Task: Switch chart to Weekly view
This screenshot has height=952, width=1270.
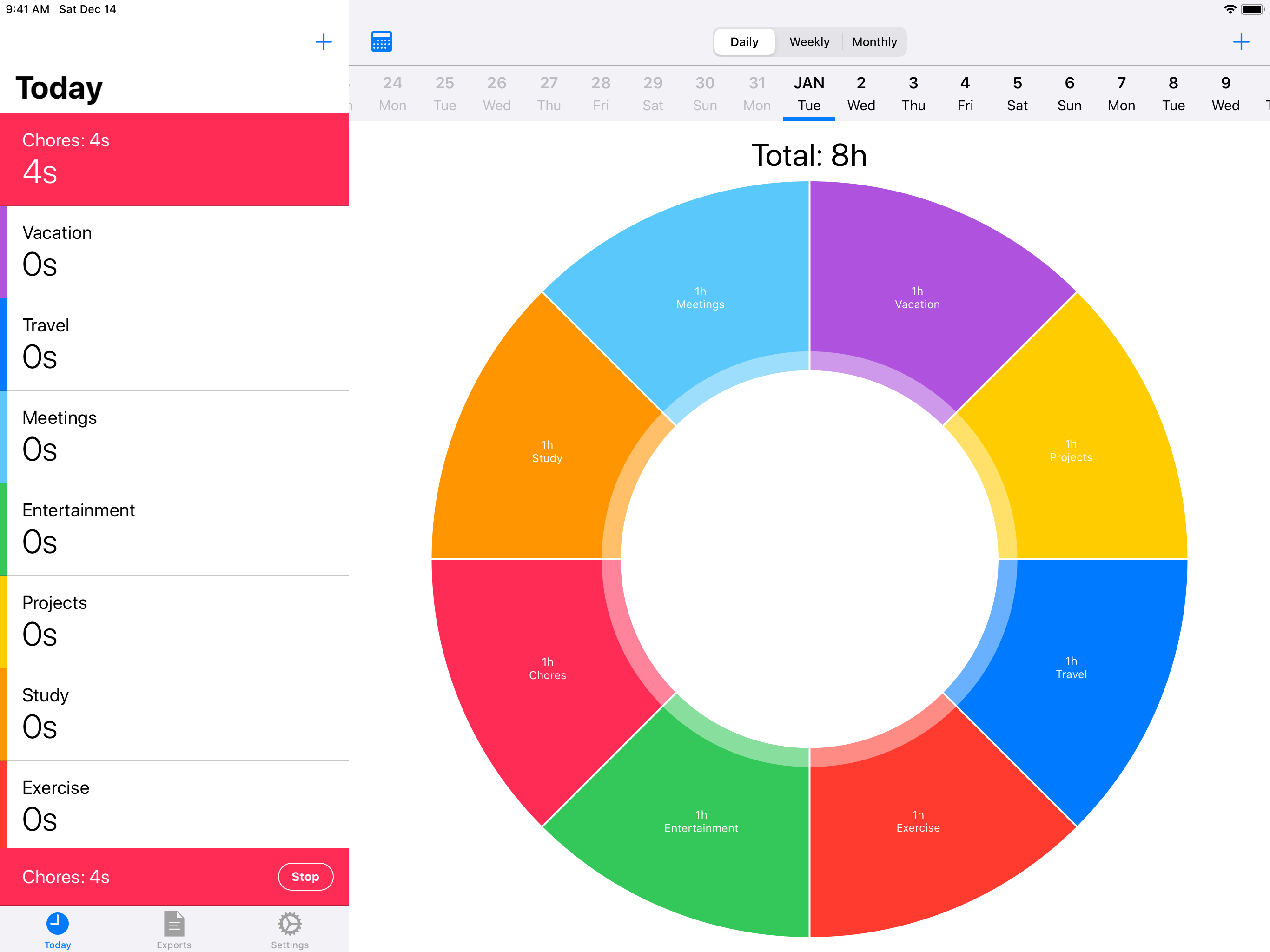Action: coord(809,42)
